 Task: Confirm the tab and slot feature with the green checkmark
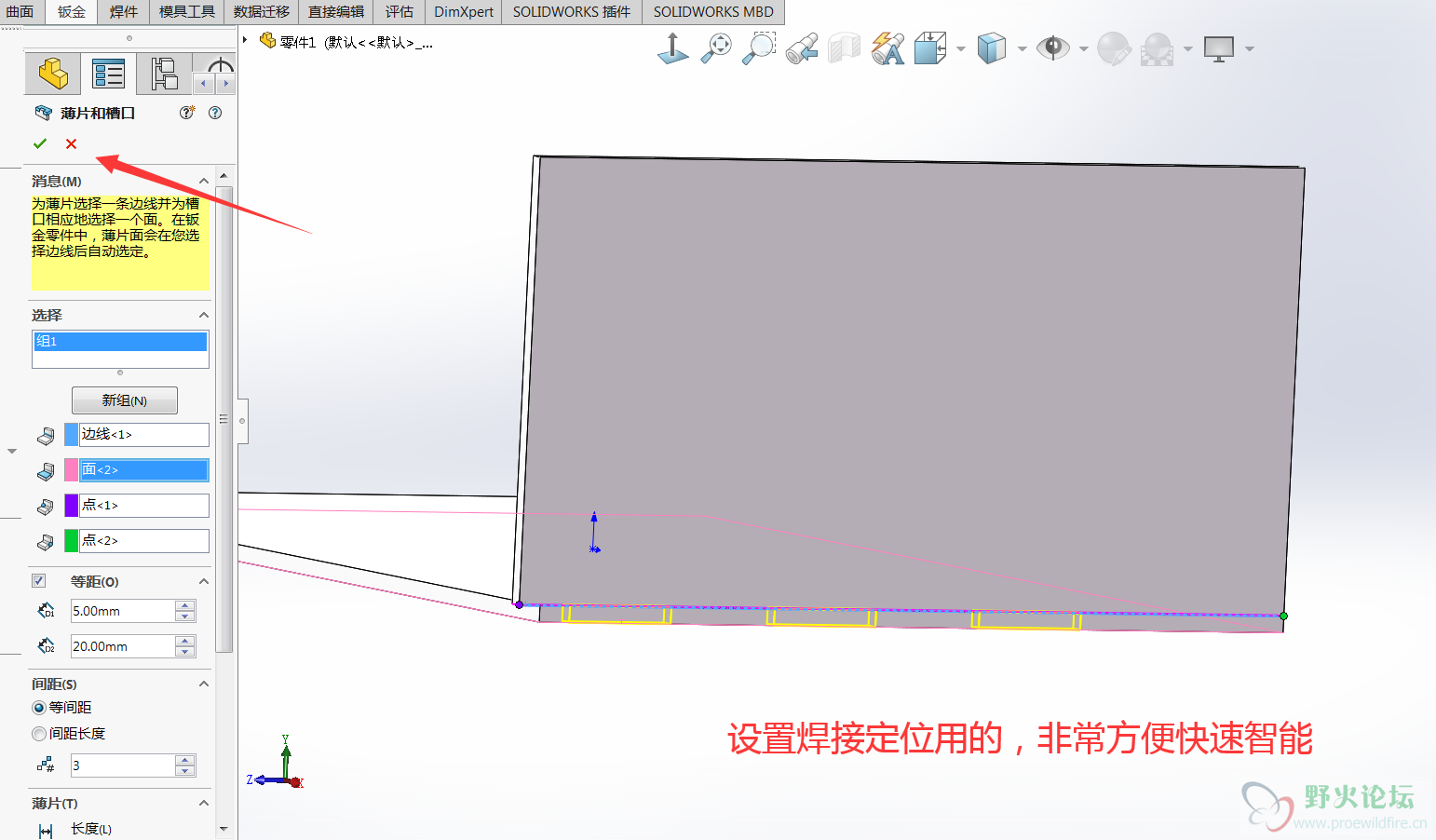(x=40, y=143)
